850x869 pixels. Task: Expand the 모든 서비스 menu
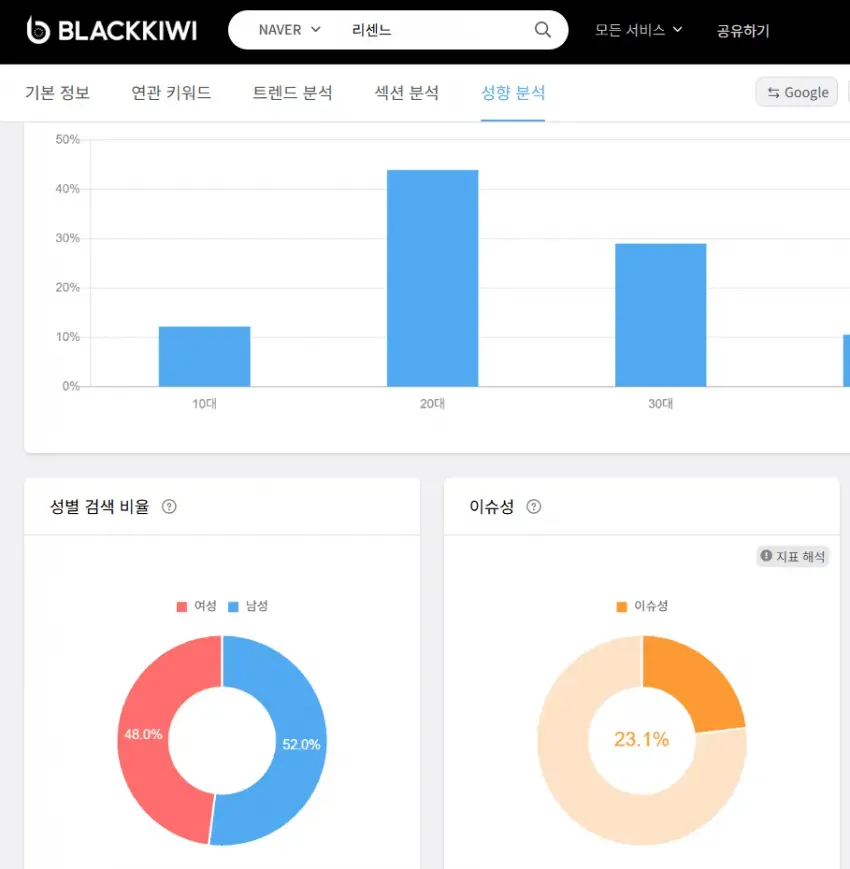pyautogui.click(x=638, y=30)
